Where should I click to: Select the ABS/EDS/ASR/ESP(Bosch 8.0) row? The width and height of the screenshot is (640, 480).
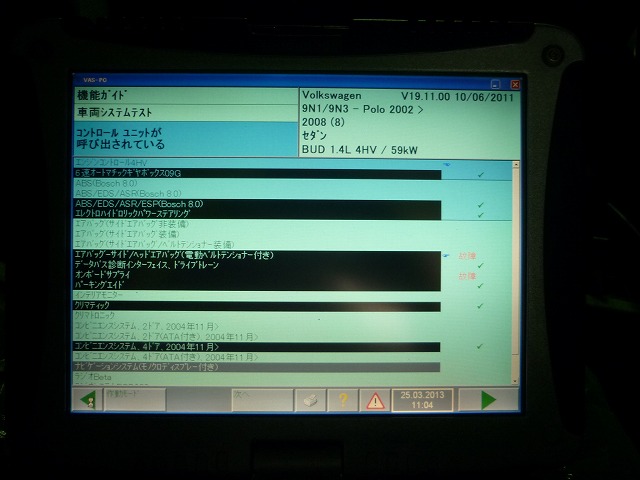click(257, 204)
